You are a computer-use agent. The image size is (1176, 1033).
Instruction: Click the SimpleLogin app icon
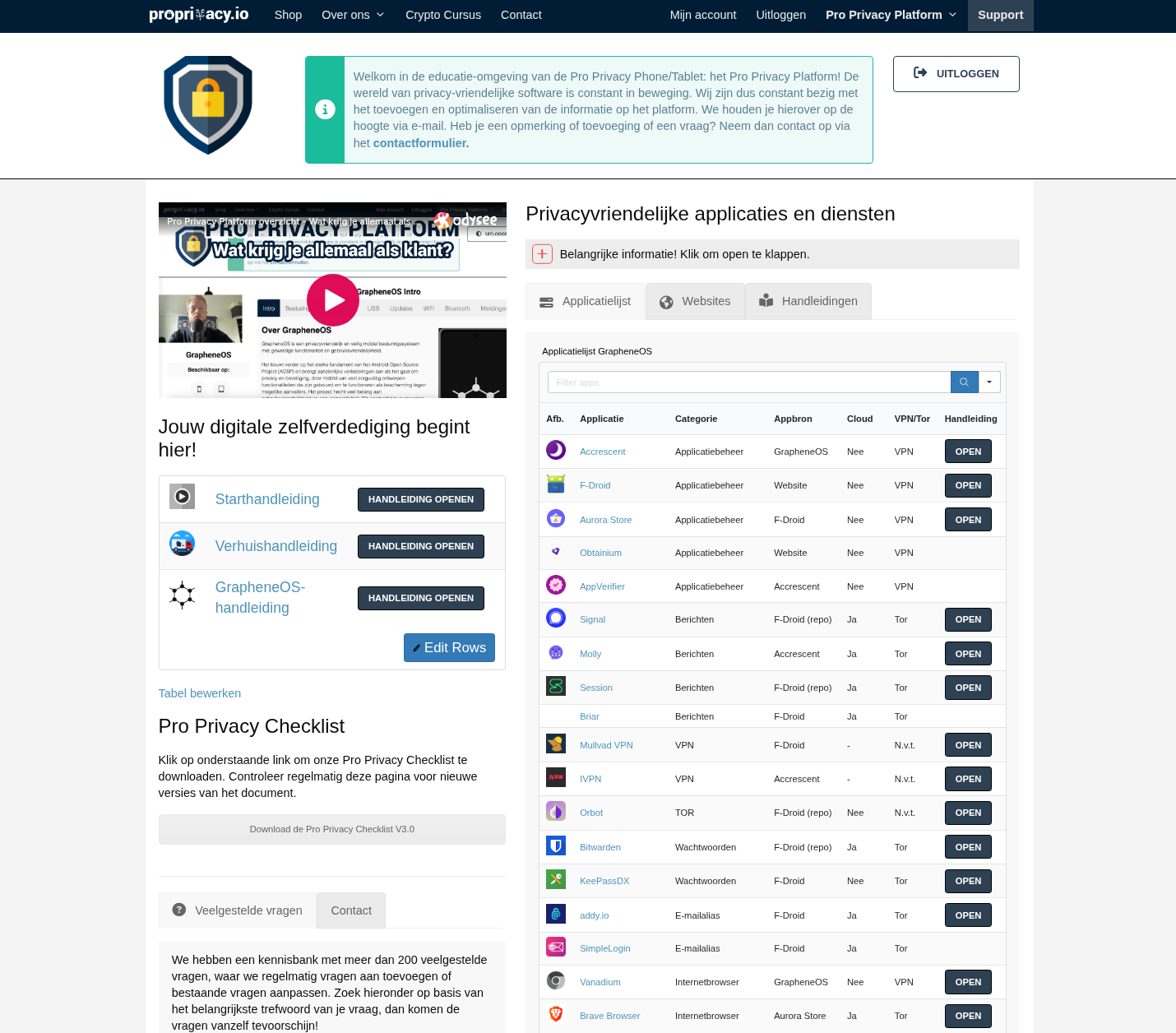(556, 947)
